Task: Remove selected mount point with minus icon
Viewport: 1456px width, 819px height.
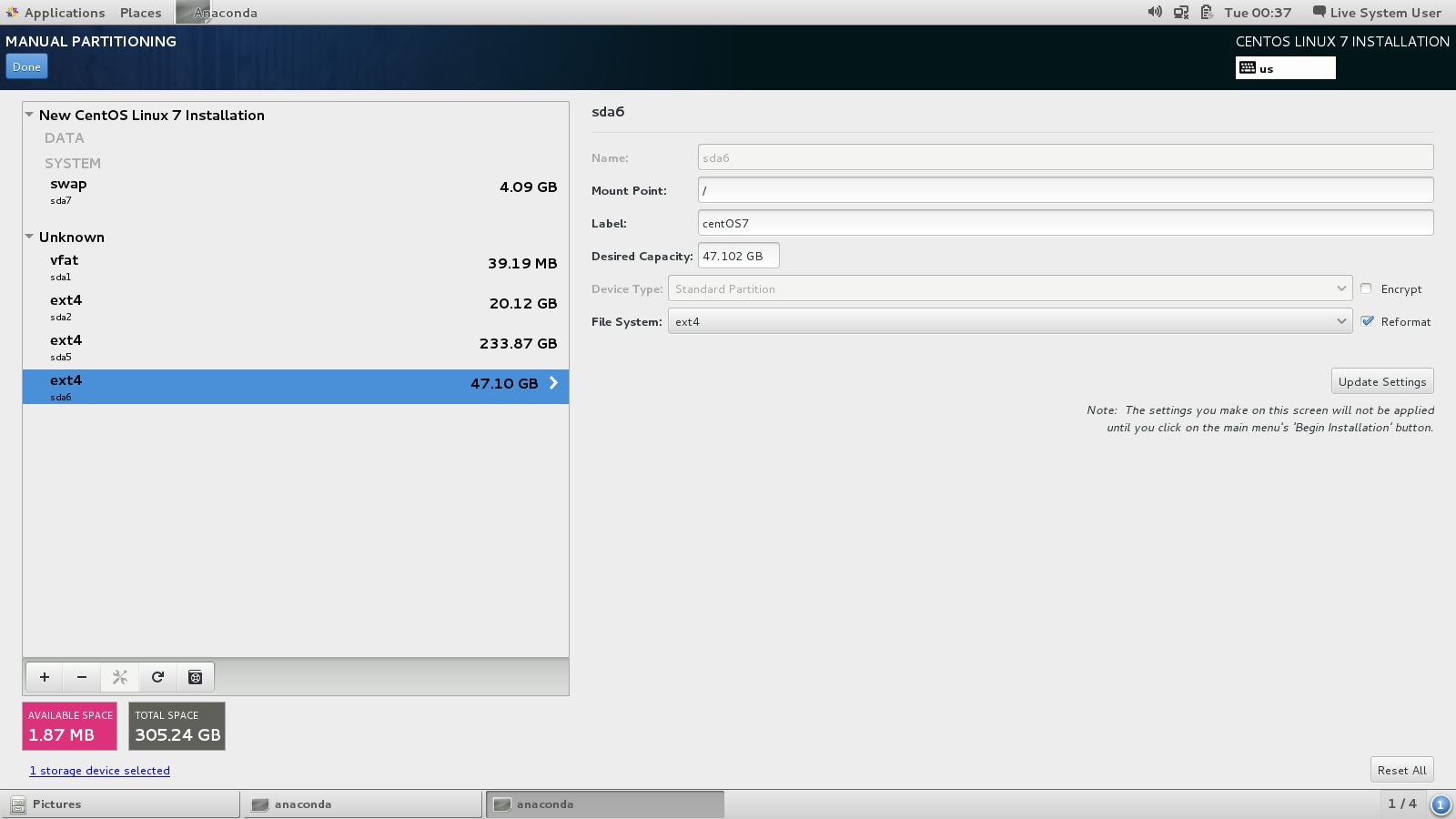Action: [82, 677]
